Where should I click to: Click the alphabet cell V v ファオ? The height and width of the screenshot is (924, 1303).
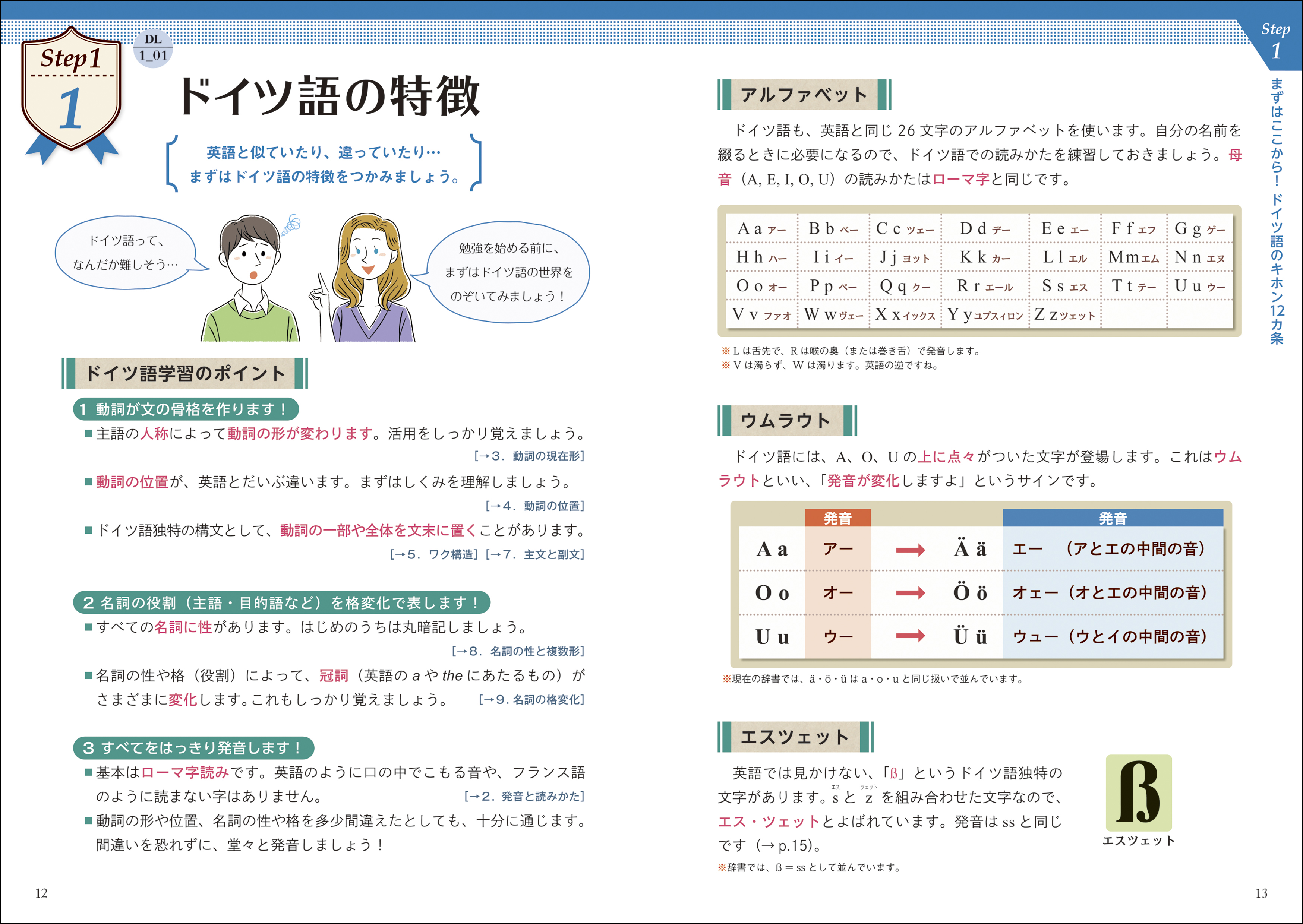click(761, 314)
